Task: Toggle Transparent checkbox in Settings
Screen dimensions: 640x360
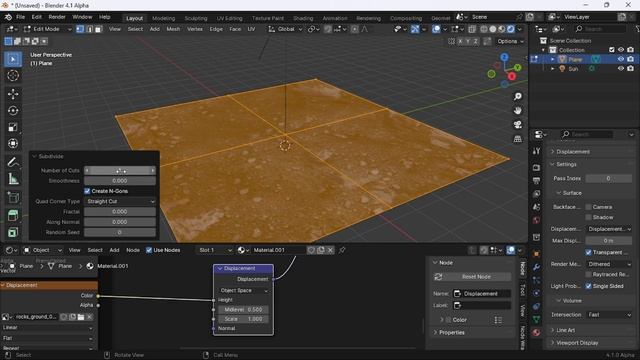Action: pyautogui.click(x=589, y=252)
